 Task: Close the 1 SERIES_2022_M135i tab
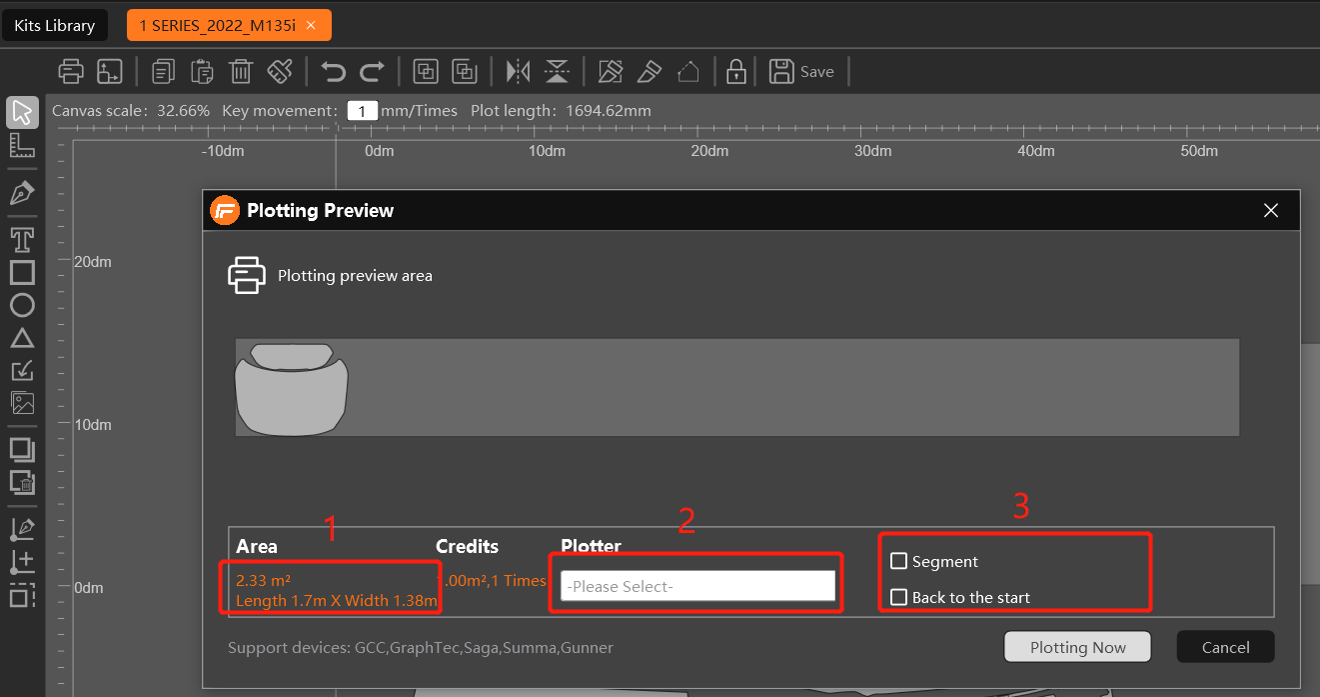tap(311, 26)
